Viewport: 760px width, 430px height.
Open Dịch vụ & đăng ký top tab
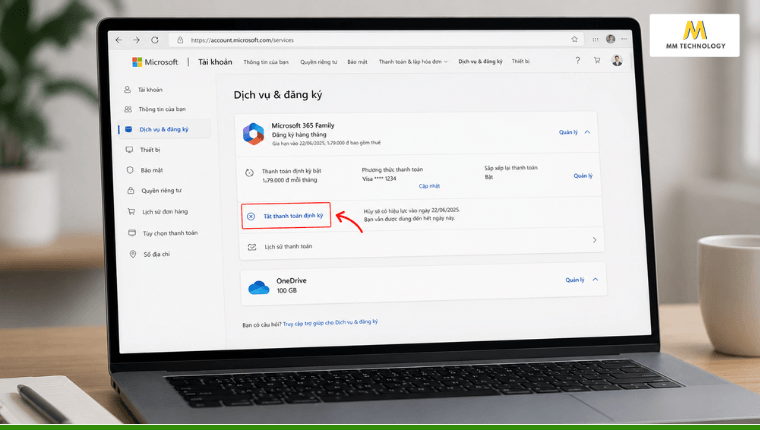click(x=480, y=62)
